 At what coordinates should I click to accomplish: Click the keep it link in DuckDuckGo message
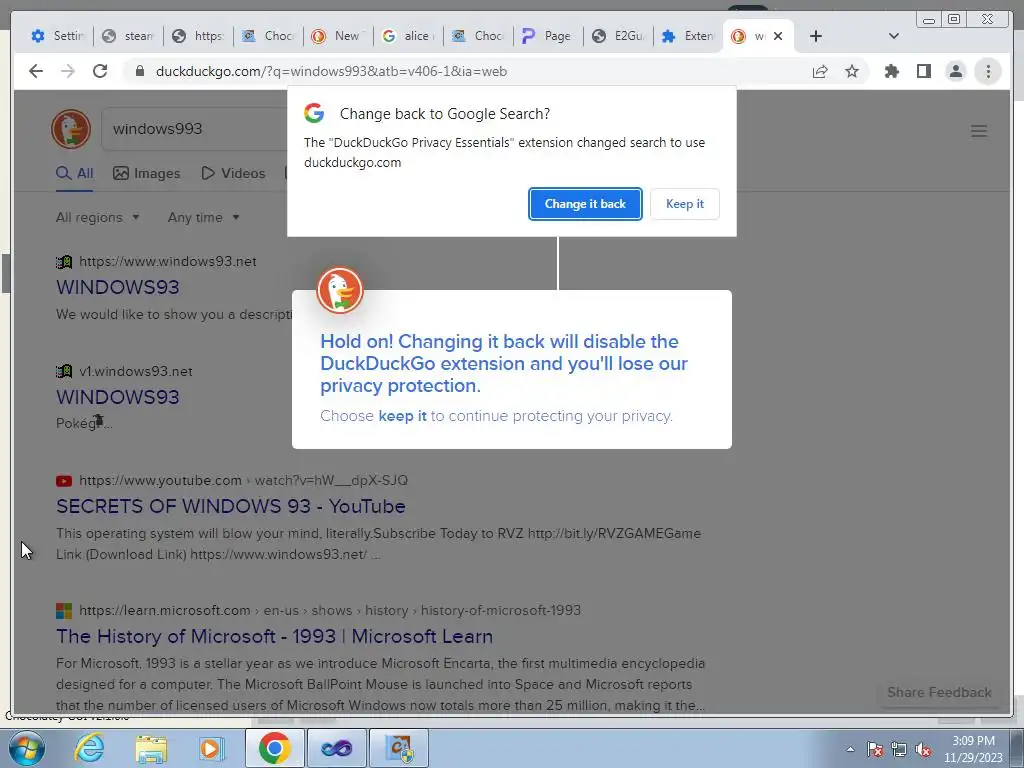[402, 416]
